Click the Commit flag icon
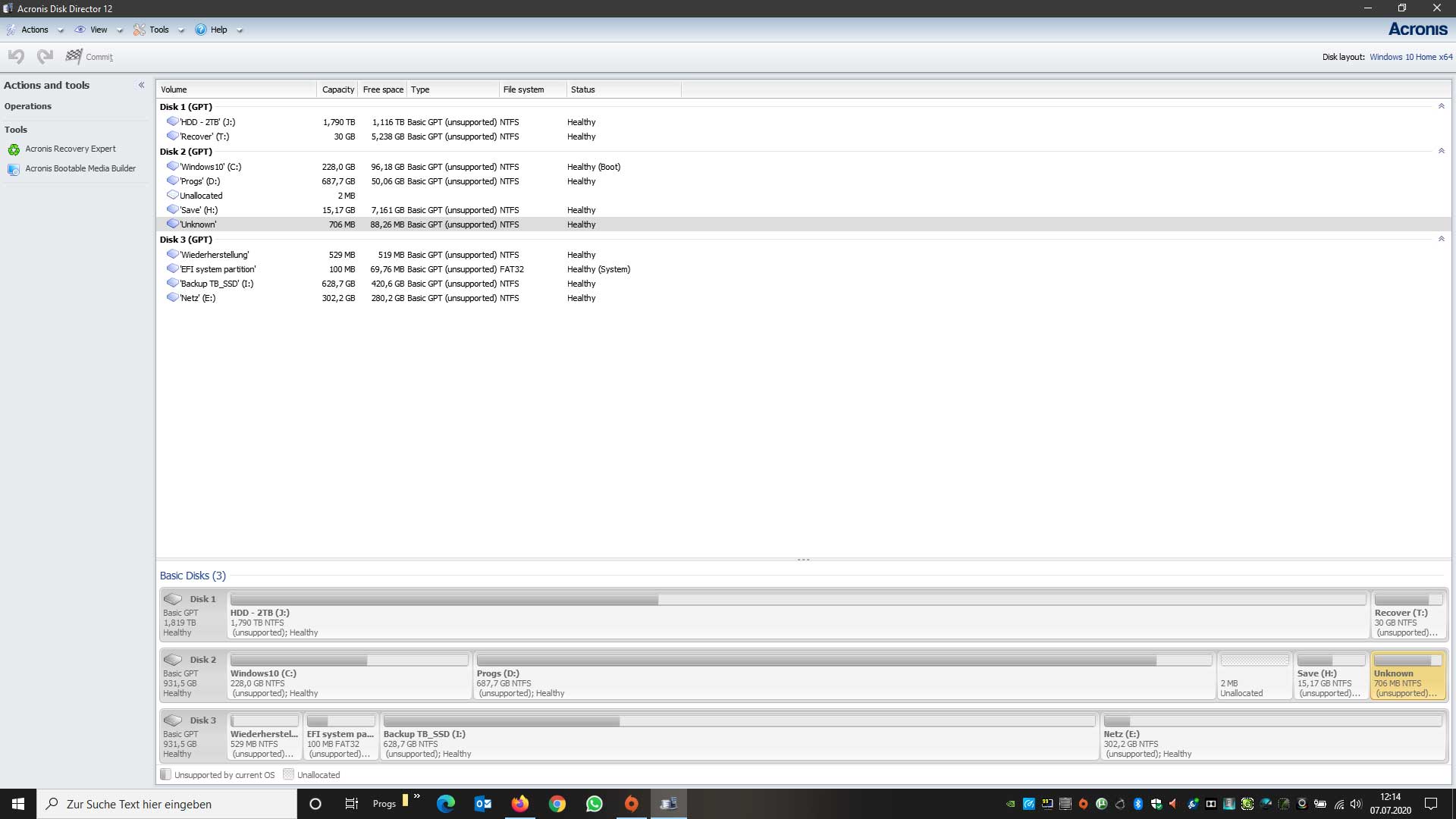The width and height of the screenshot is (1456, 819). click(x=74, y=56)
